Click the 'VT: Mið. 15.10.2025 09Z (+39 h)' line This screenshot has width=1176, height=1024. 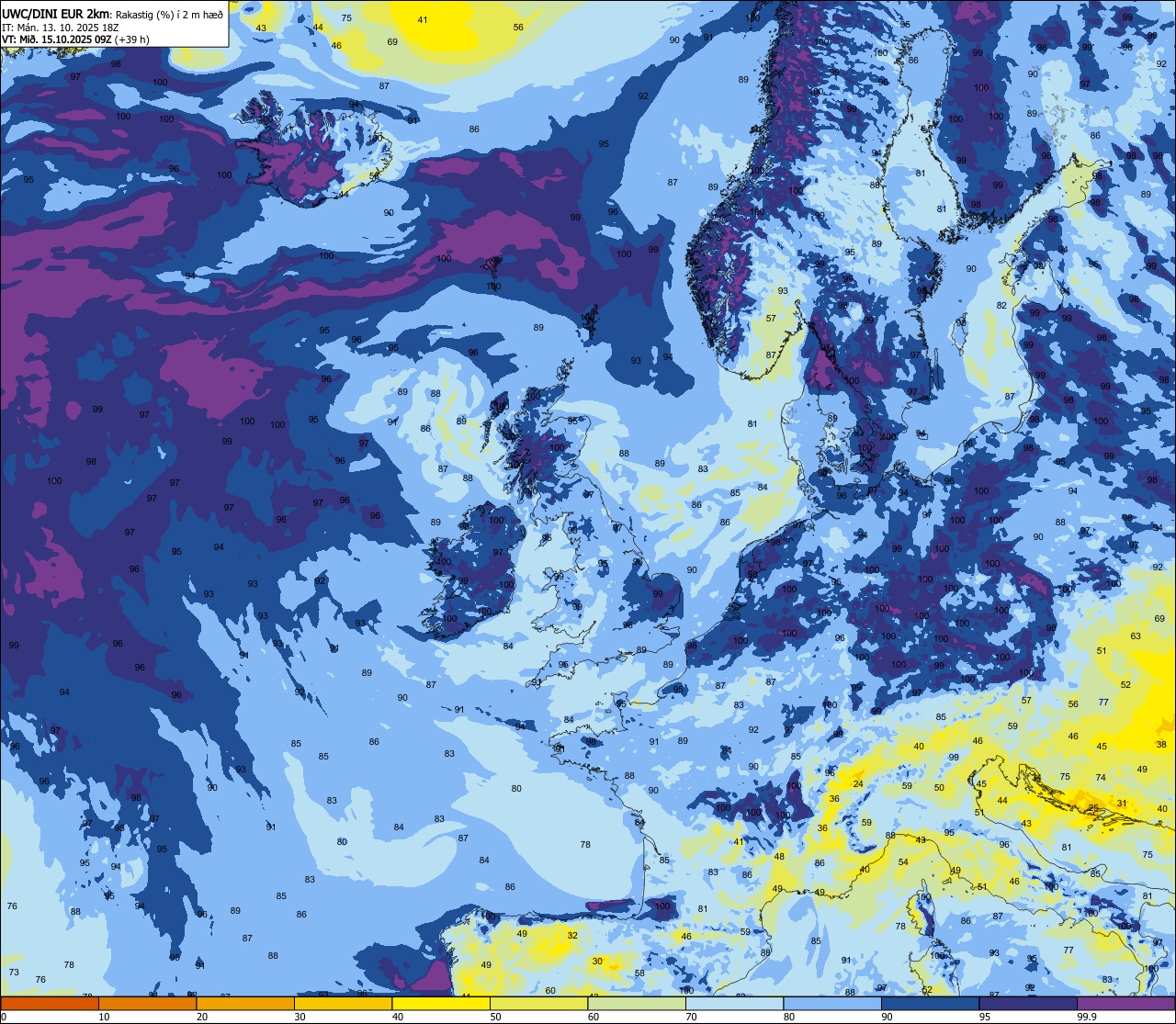(x=75, y=39)
